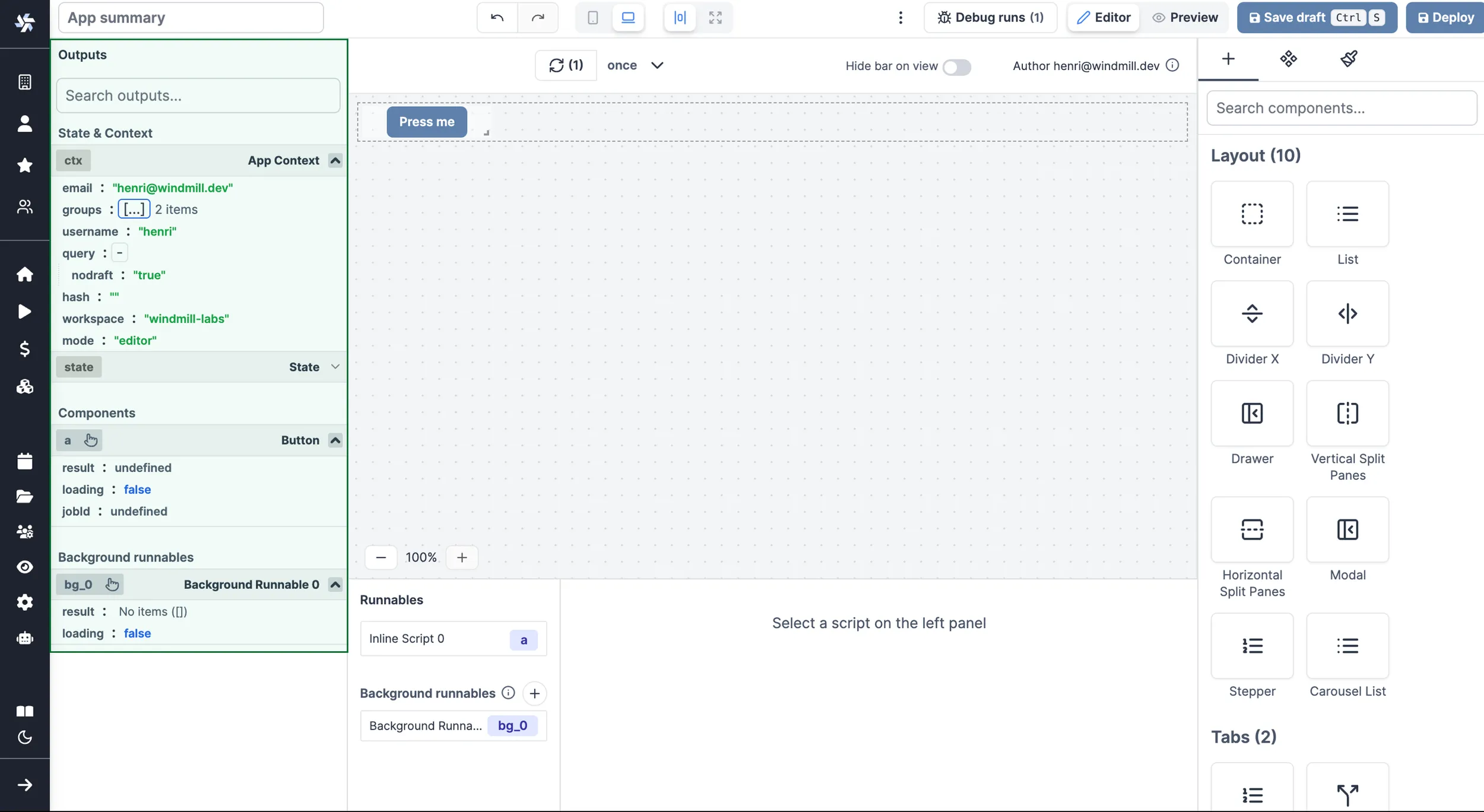Save the draft with Save draft button
This screenshot has width=1484, height=812.
tap(1294, 17)
